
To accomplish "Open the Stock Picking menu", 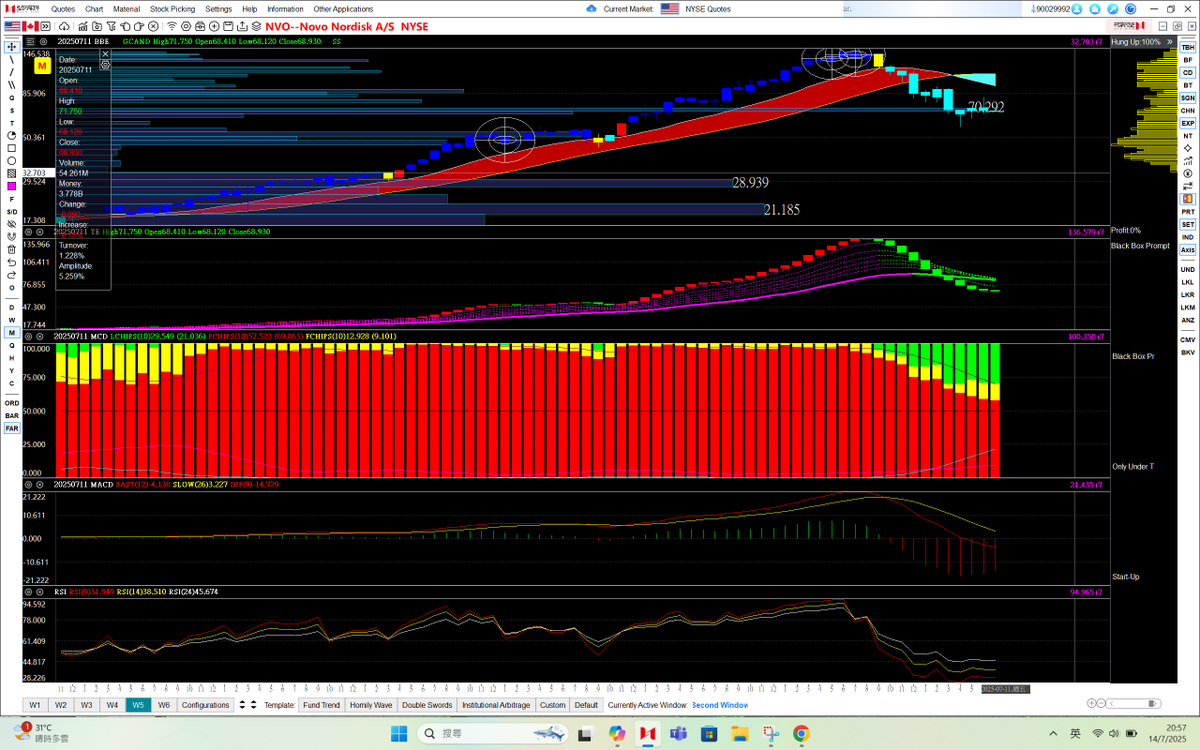I will tap(173, 9).
